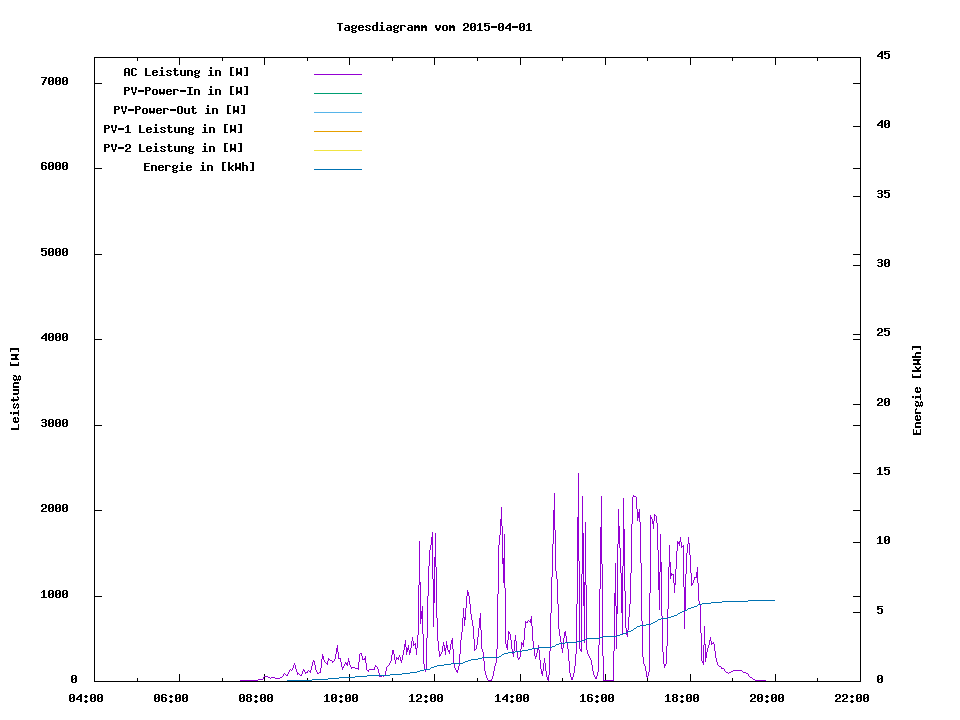The width and height of the screenshot is (960, 720).
Task: Click the 7000 label on the power axis
Action: coord(54,81)
